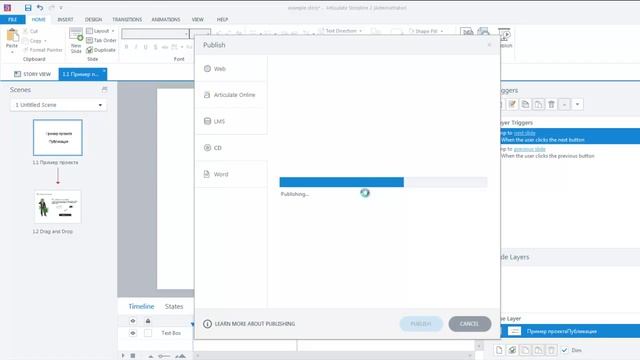
Task: Click the New Layer icon in Slide Layers
Action: click(x=499, y=350)
